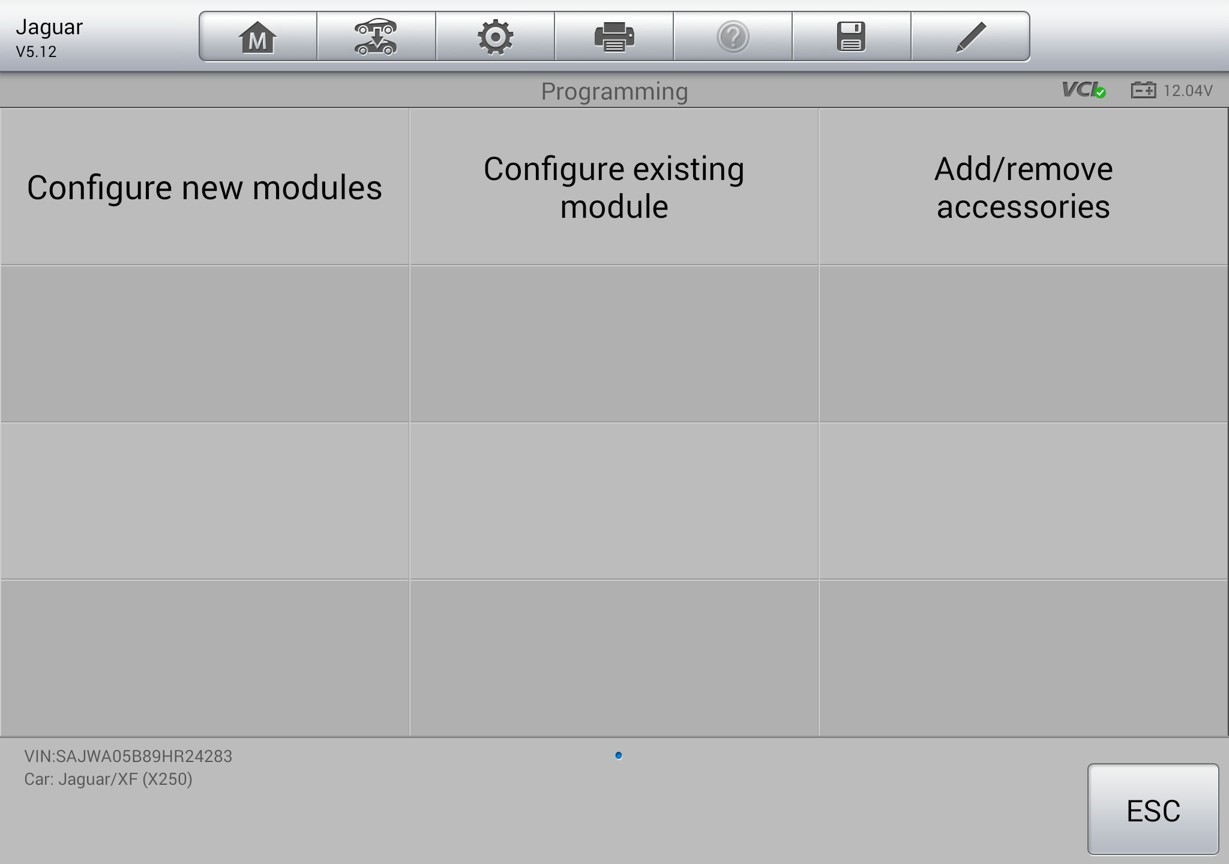This screenshot has height=864, width=1229.
Task: Click empty grid cell below Configure new modules
Action: [x=205, y=343]
